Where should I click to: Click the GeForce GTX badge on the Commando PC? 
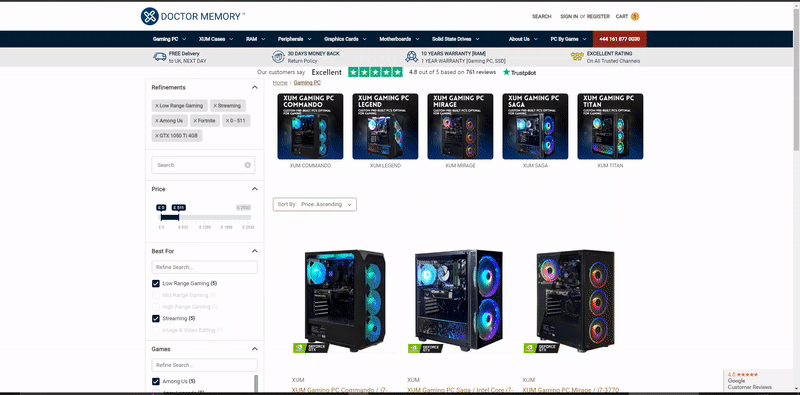click(311, 348)
